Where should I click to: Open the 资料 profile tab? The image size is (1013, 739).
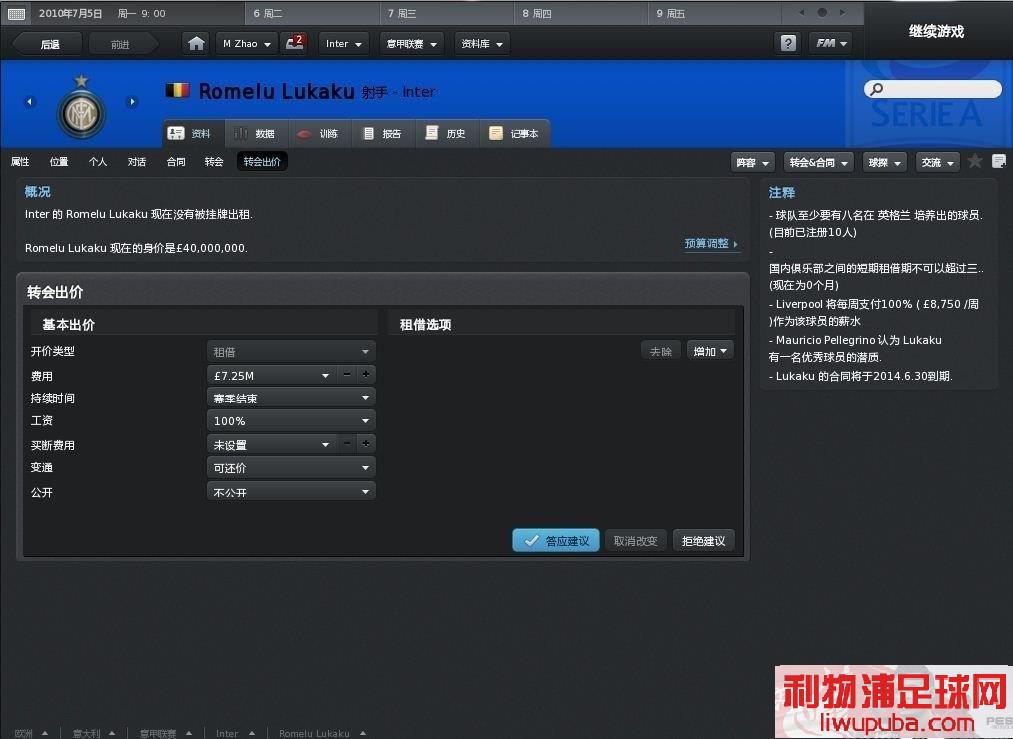click(x=193, y=134)
